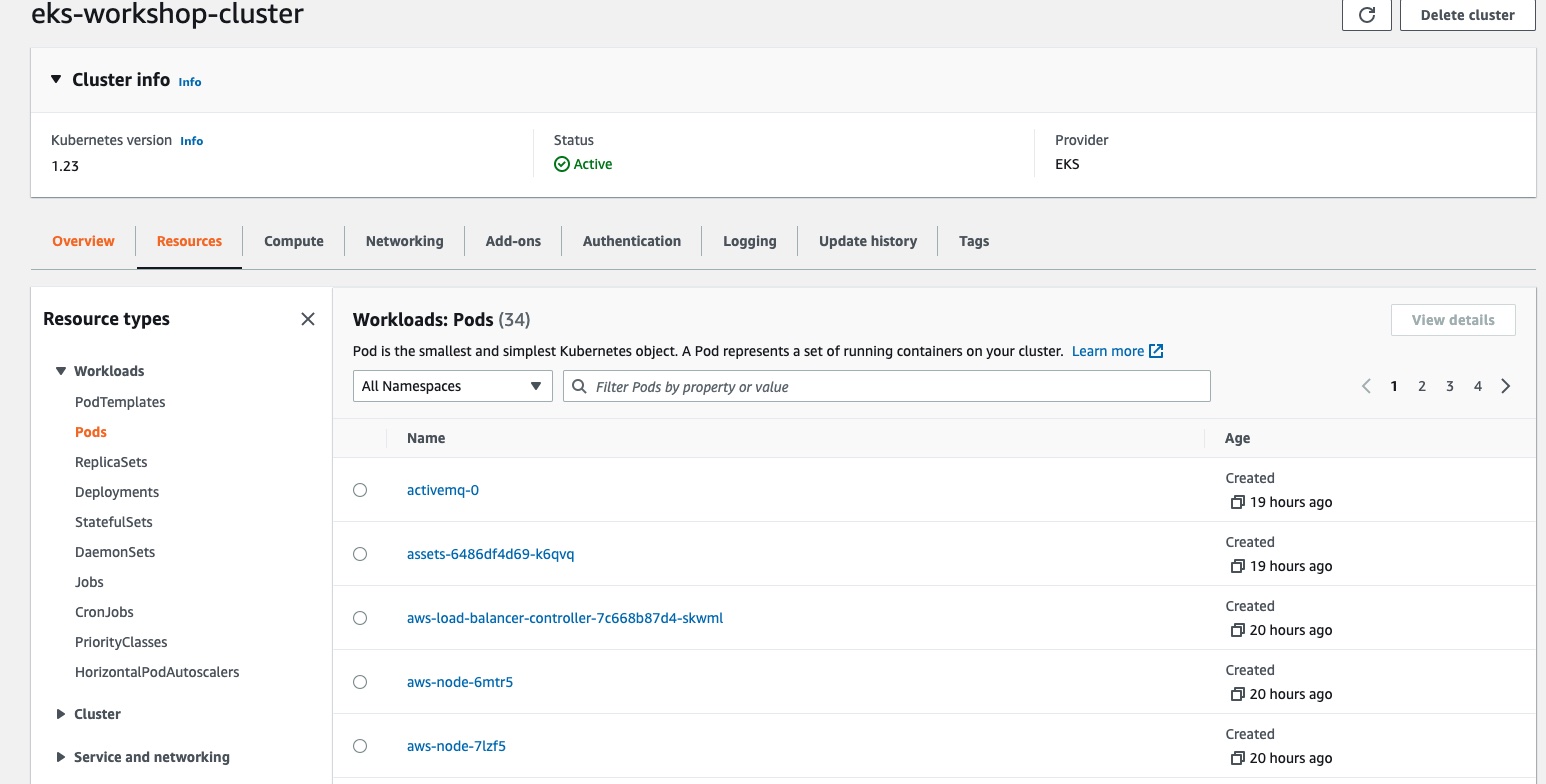Image resolution: width=1546 pixels, height=784 pixels.
Task: Open the Learn more external link icon
Action: pyautogui.click(x=1156, y=351)
